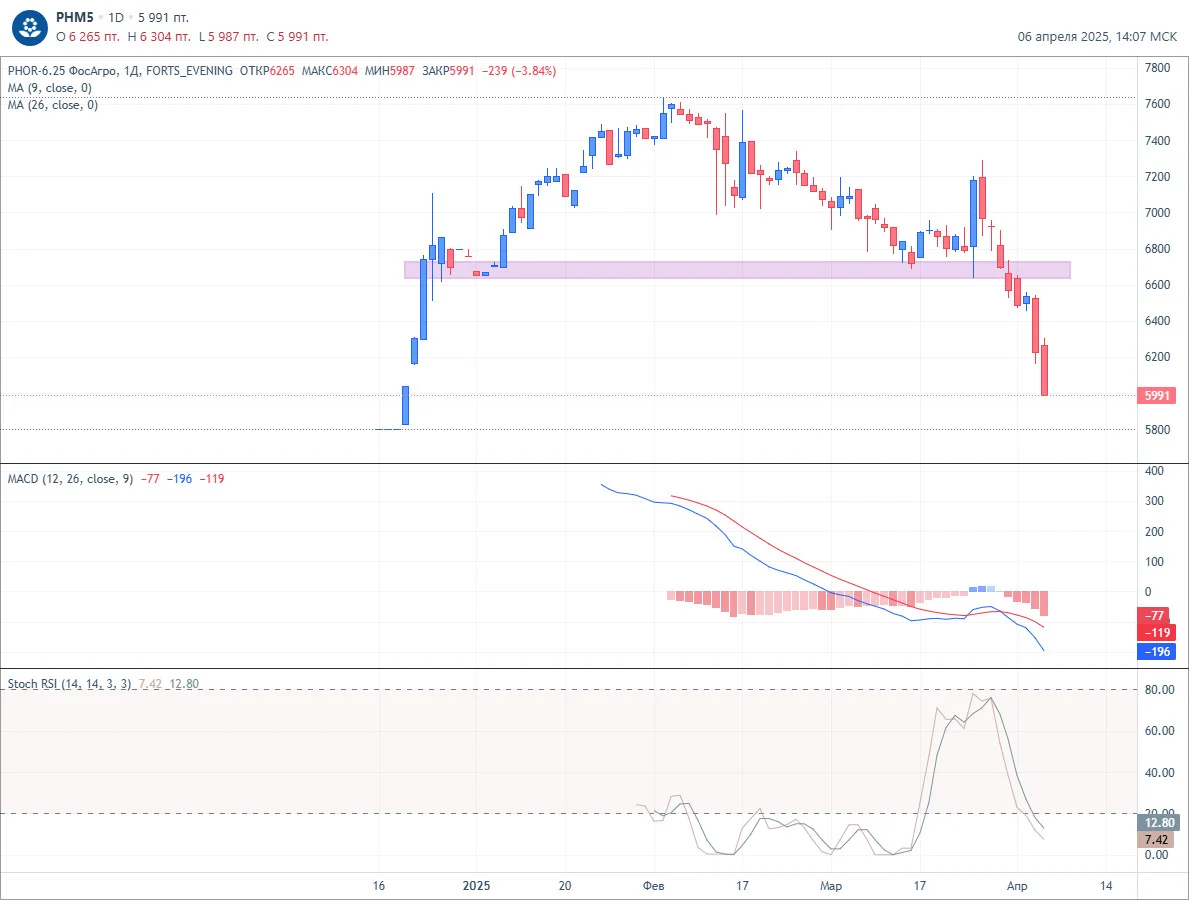Click the ЗАКР5991 value in chart legend
The width and height of the screenshot is (1189, 900).
point(448,71)
